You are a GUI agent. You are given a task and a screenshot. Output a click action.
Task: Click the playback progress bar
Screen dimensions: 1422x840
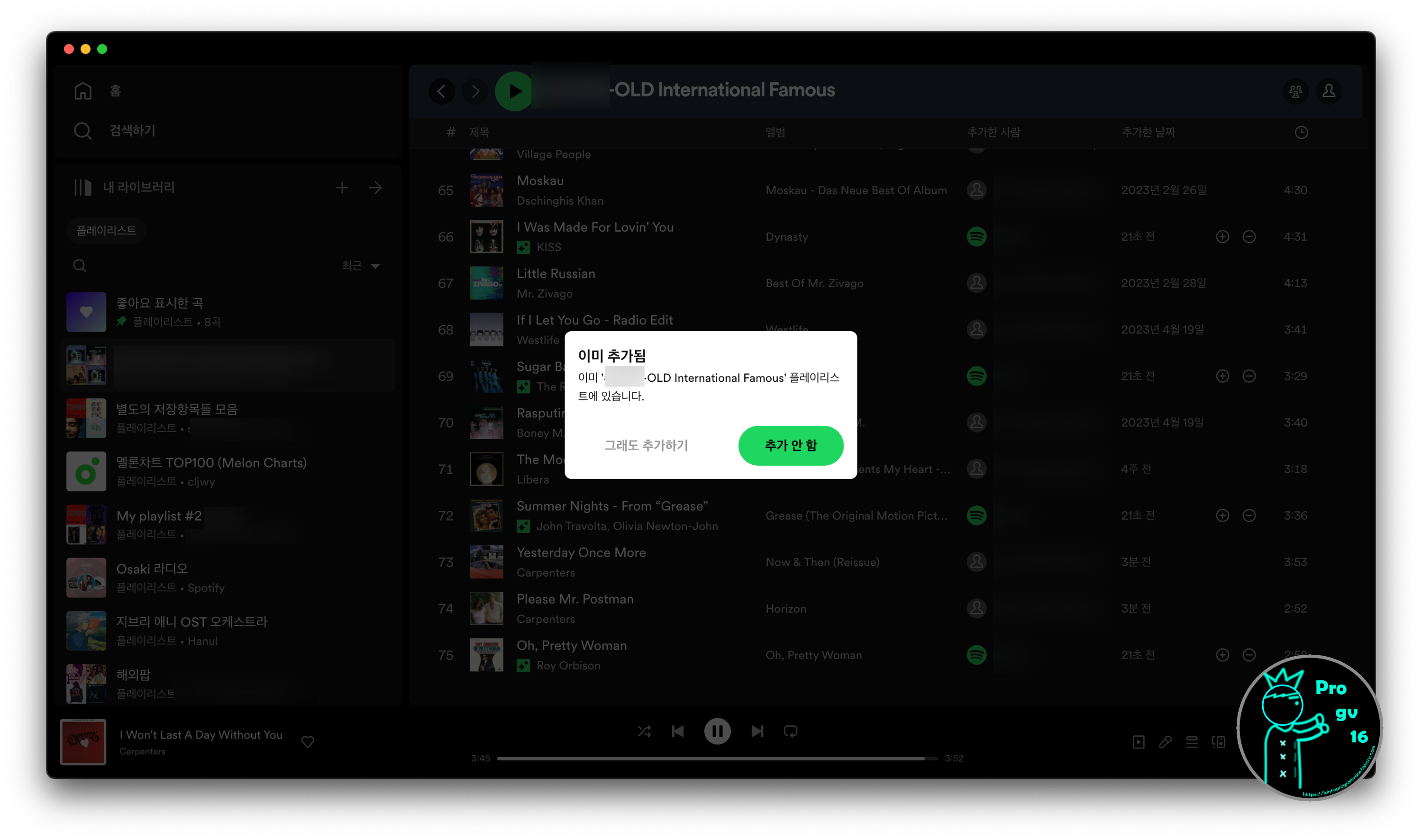(x=716, y=758)
